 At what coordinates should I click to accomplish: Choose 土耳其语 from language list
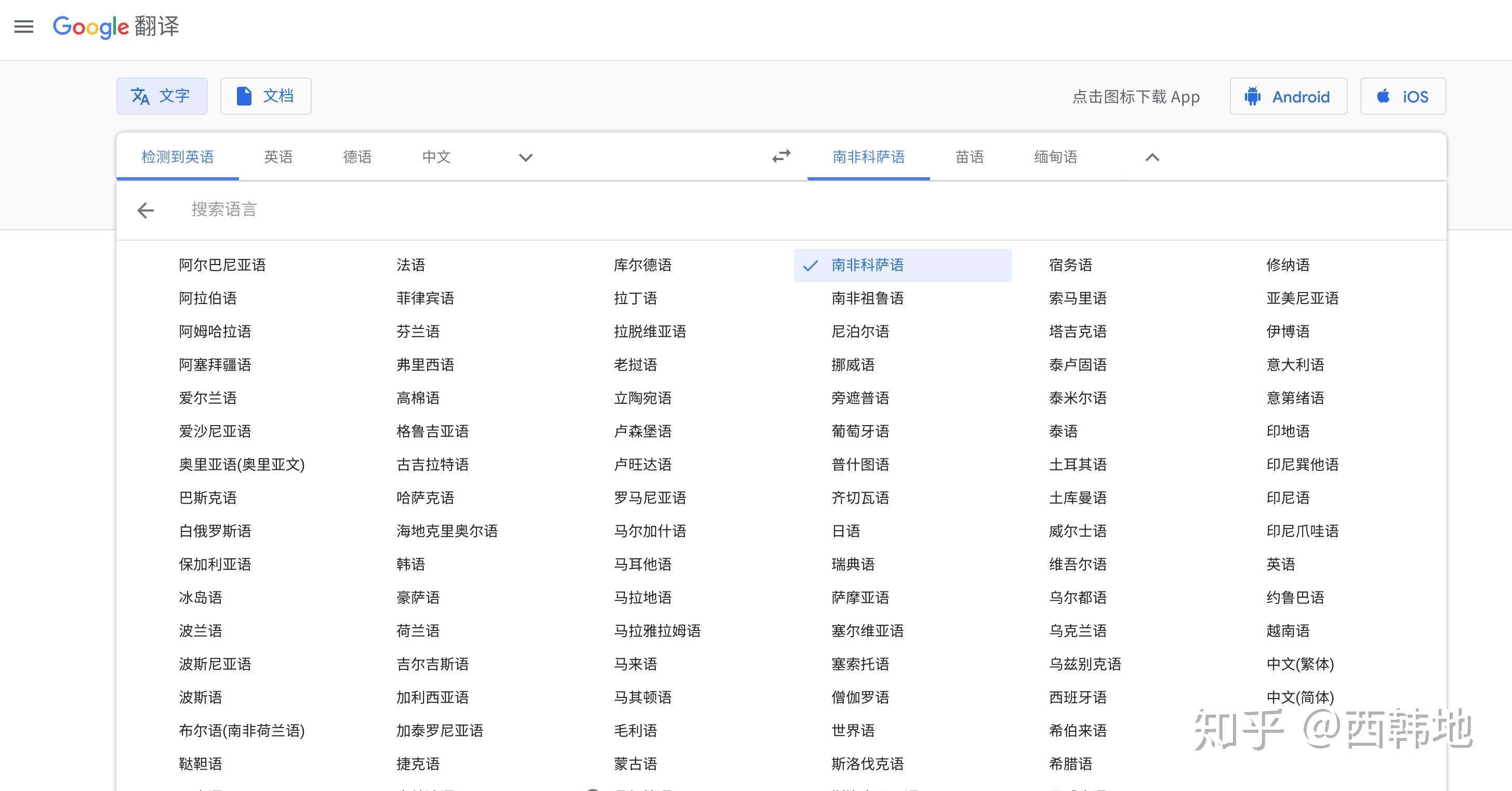pos(1078,465)
